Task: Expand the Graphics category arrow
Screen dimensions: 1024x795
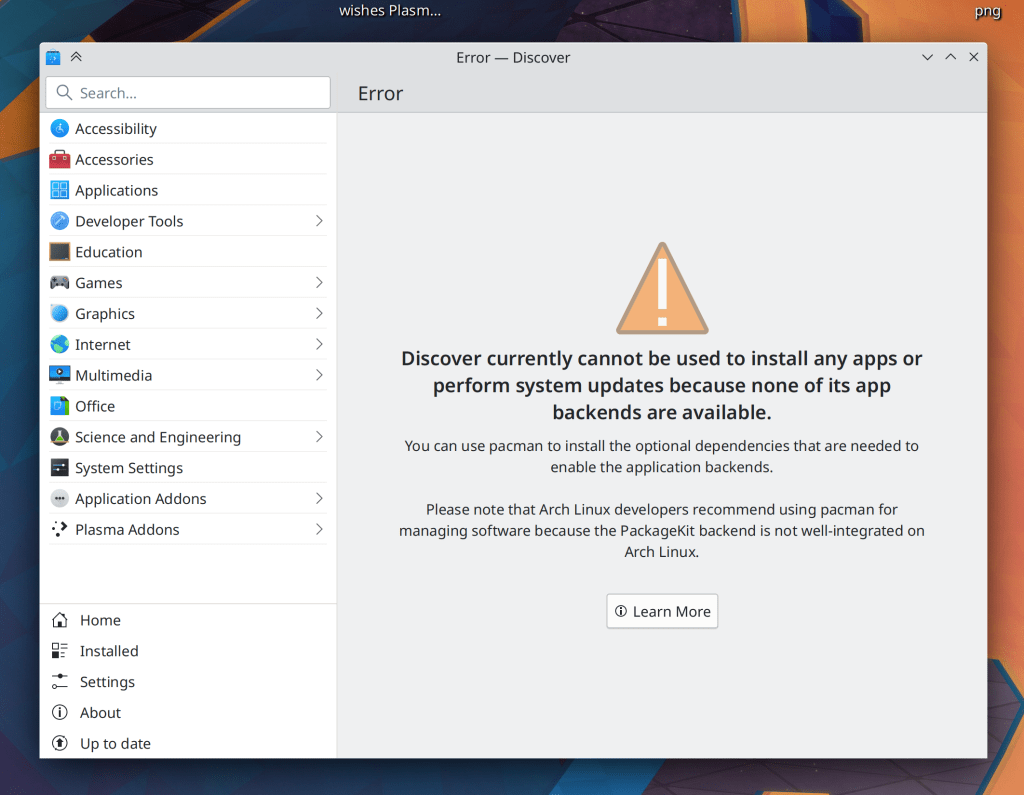Action: [319, 314]
